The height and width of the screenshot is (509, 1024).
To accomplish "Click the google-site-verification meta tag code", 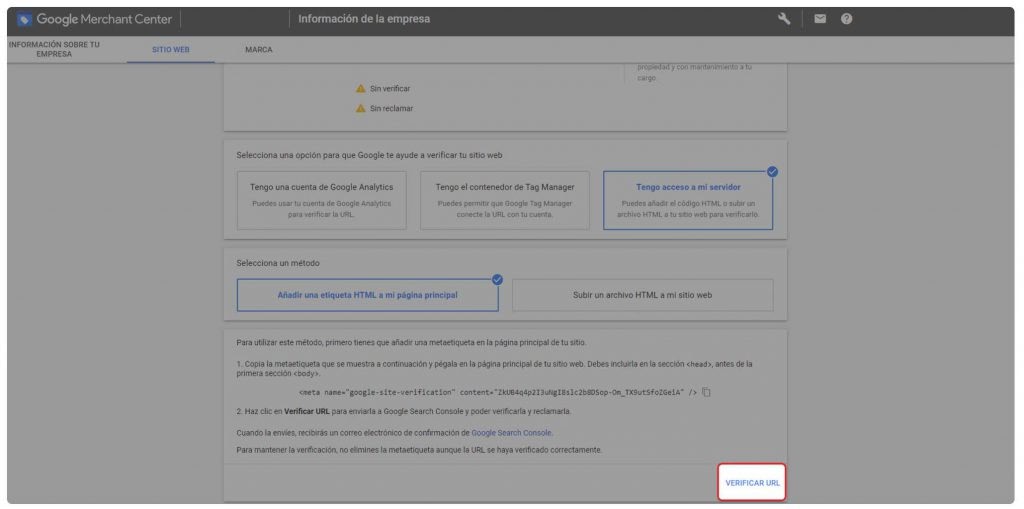I will click(498, 392).
